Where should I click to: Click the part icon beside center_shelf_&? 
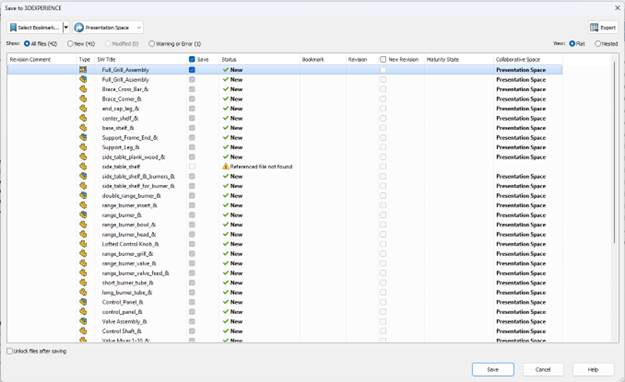(83, 118)
